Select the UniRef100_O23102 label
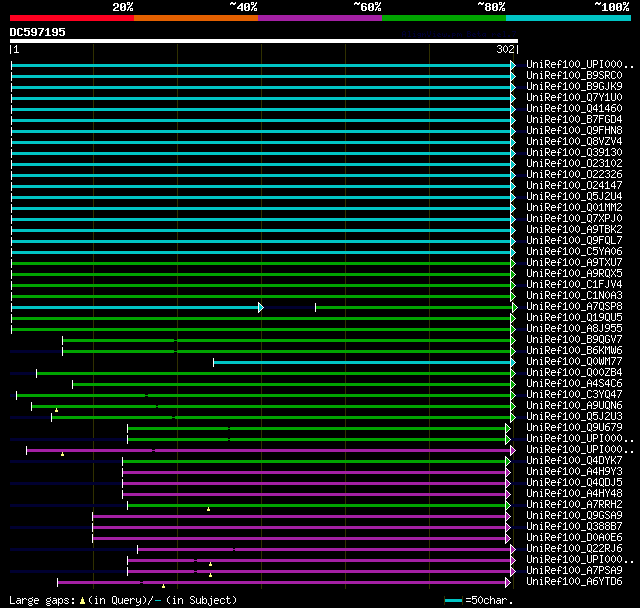 point(574,164)
